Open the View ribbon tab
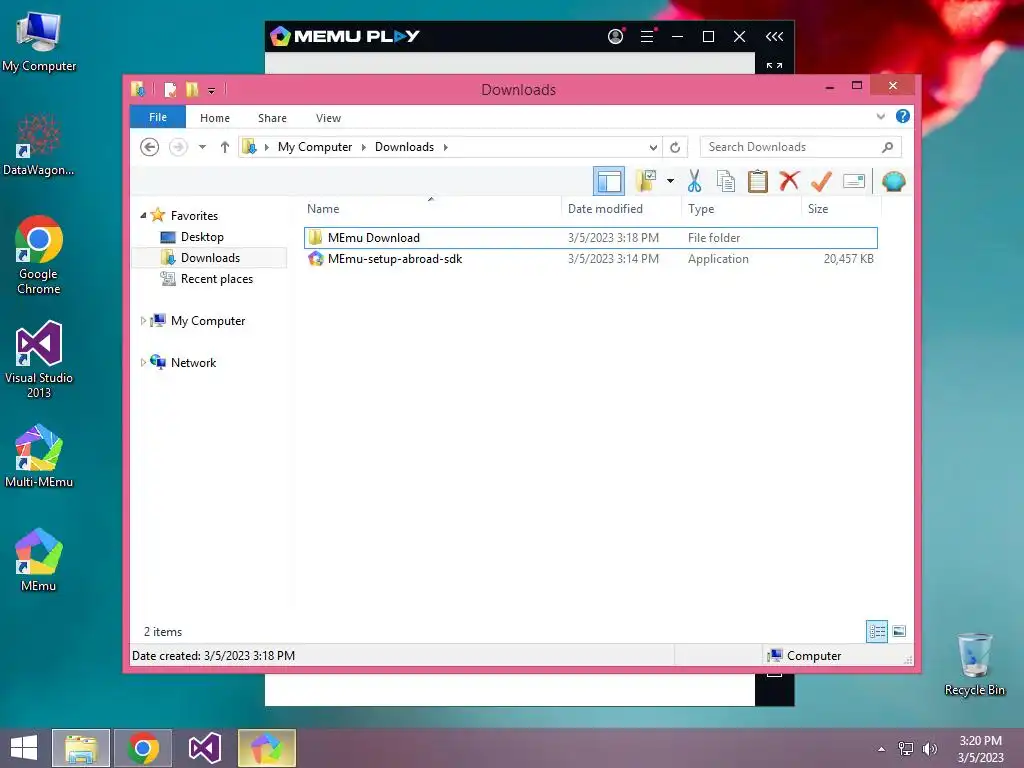The height and width of the screenshot is (768, 1024). click(x=328, y=118)
